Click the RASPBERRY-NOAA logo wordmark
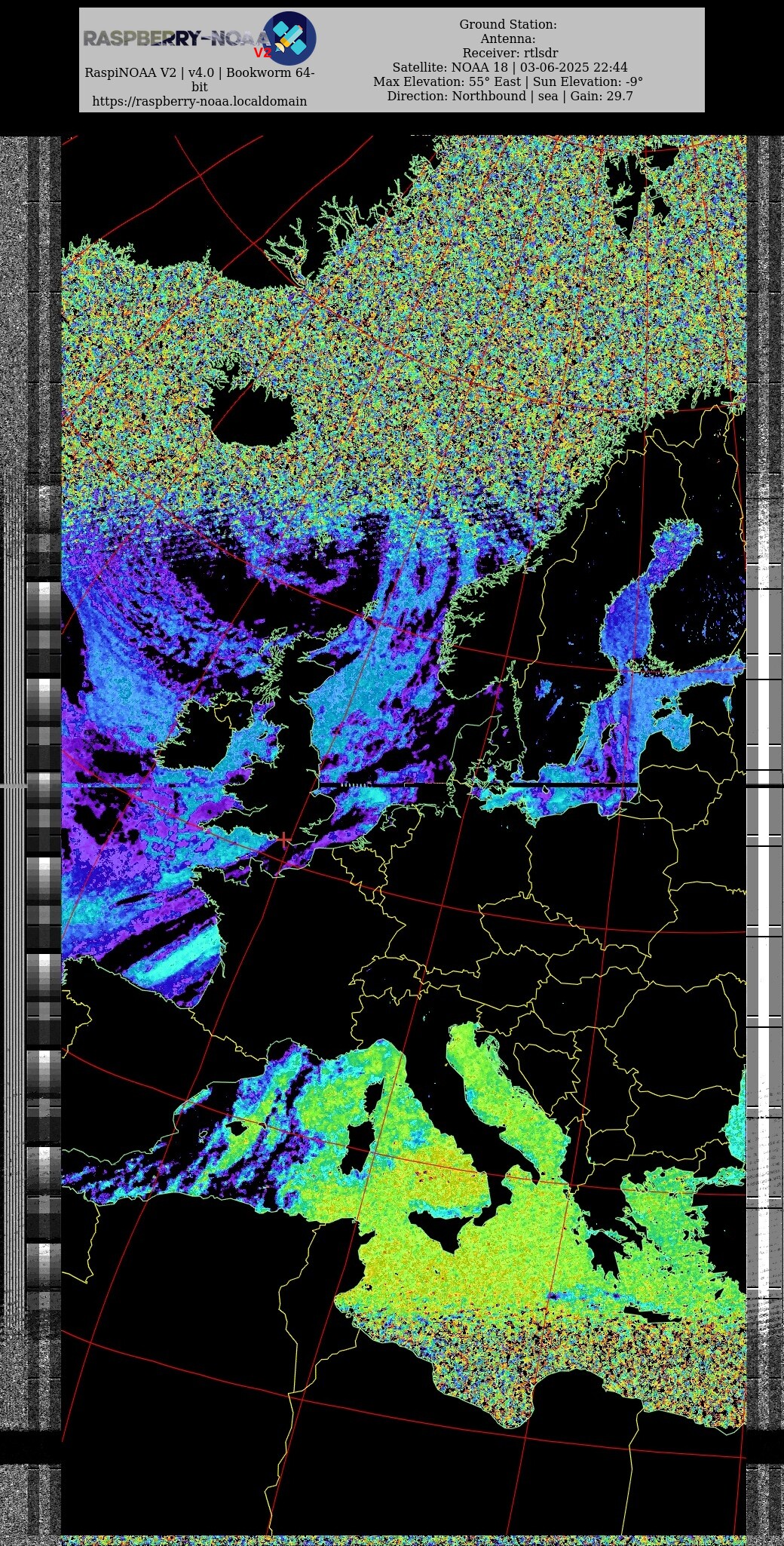 176,39
